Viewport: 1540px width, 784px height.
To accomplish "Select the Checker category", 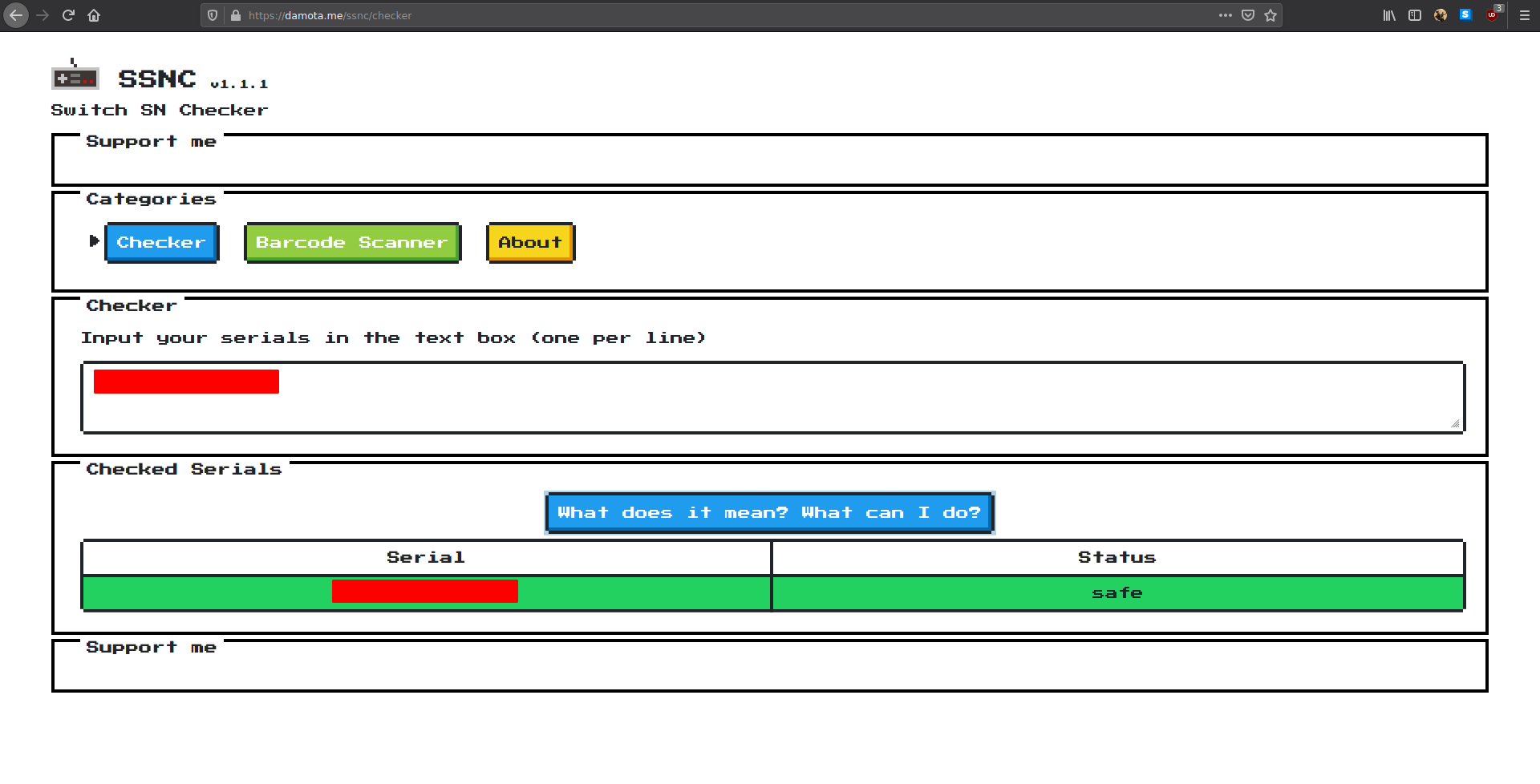I will pyautogui.click(x=161, y=242).
